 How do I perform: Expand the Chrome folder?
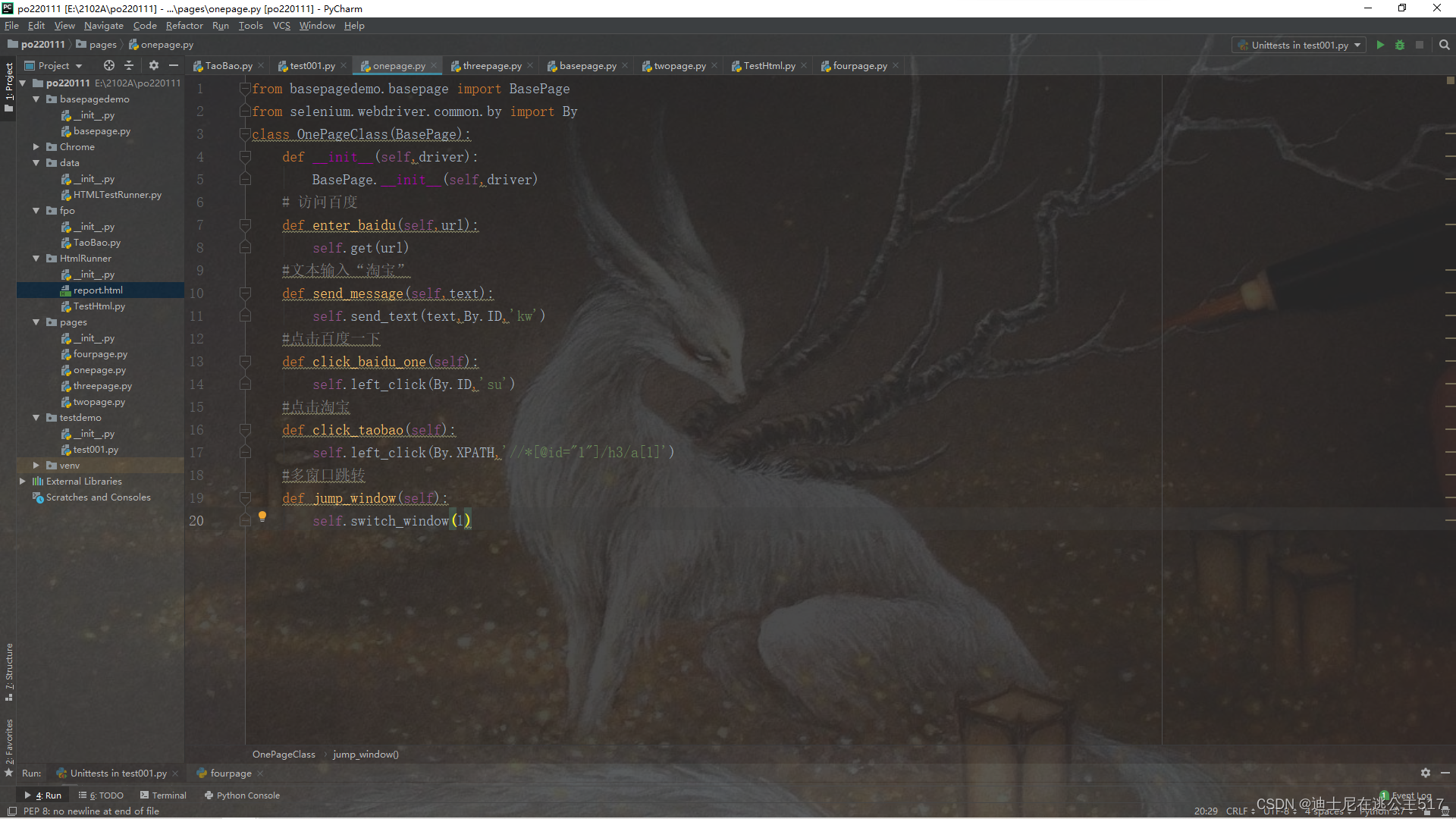pos(36,147)
